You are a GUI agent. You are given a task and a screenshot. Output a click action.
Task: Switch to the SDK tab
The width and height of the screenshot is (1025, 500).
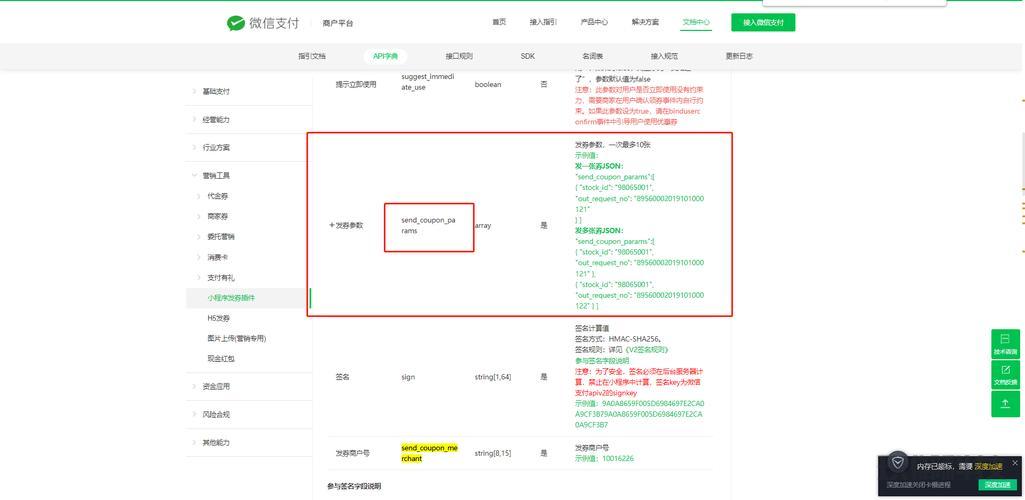click(x=528, y=56)
